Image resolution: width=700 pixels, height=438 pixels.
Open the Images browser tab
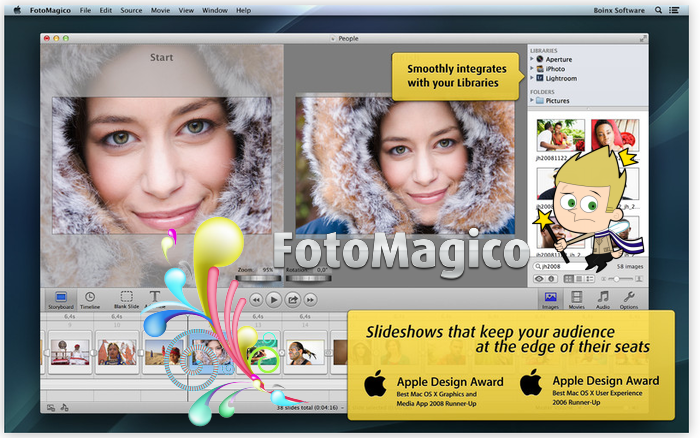click(550, 300)
